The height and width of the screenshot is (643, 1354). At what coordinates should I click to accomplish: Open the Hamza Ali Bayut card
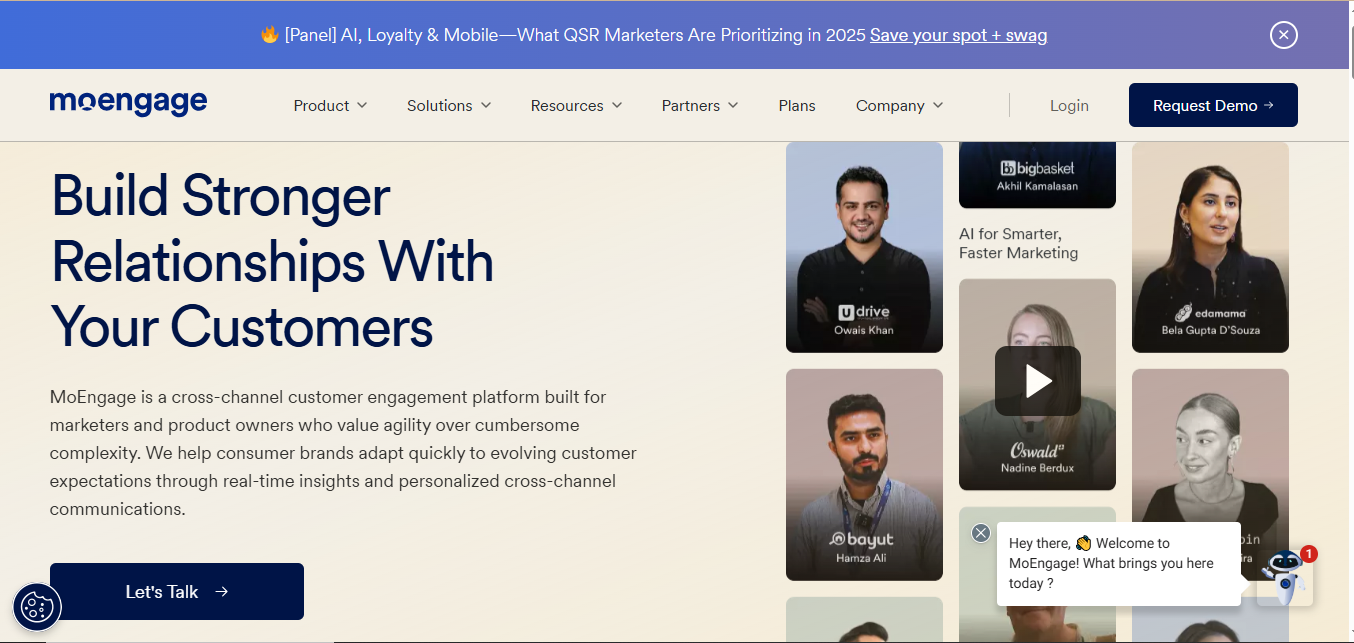pyautogui.click(x=864, y=475)
